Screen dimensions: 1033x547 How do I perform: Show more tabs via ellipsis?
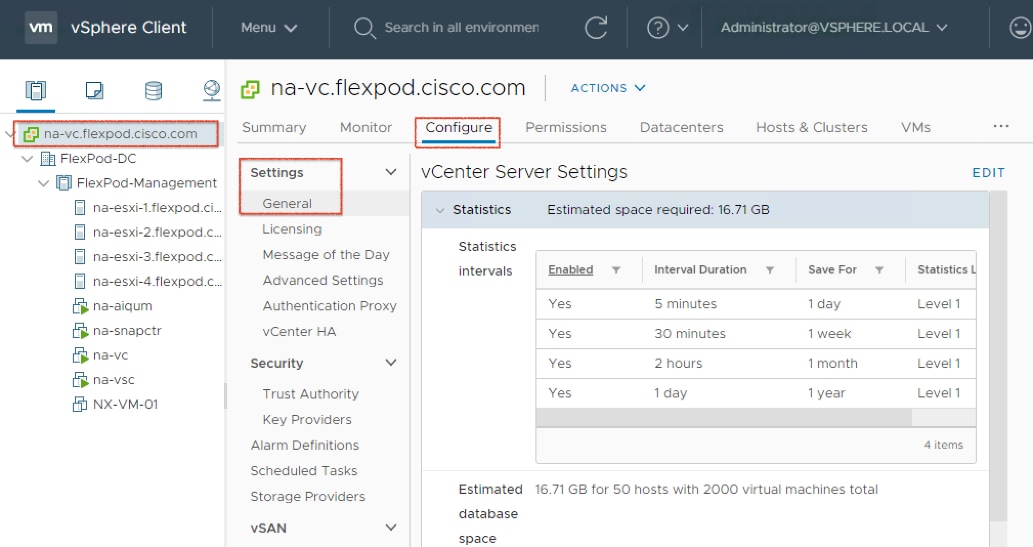pyautogui.click(x=1001, y=126)
